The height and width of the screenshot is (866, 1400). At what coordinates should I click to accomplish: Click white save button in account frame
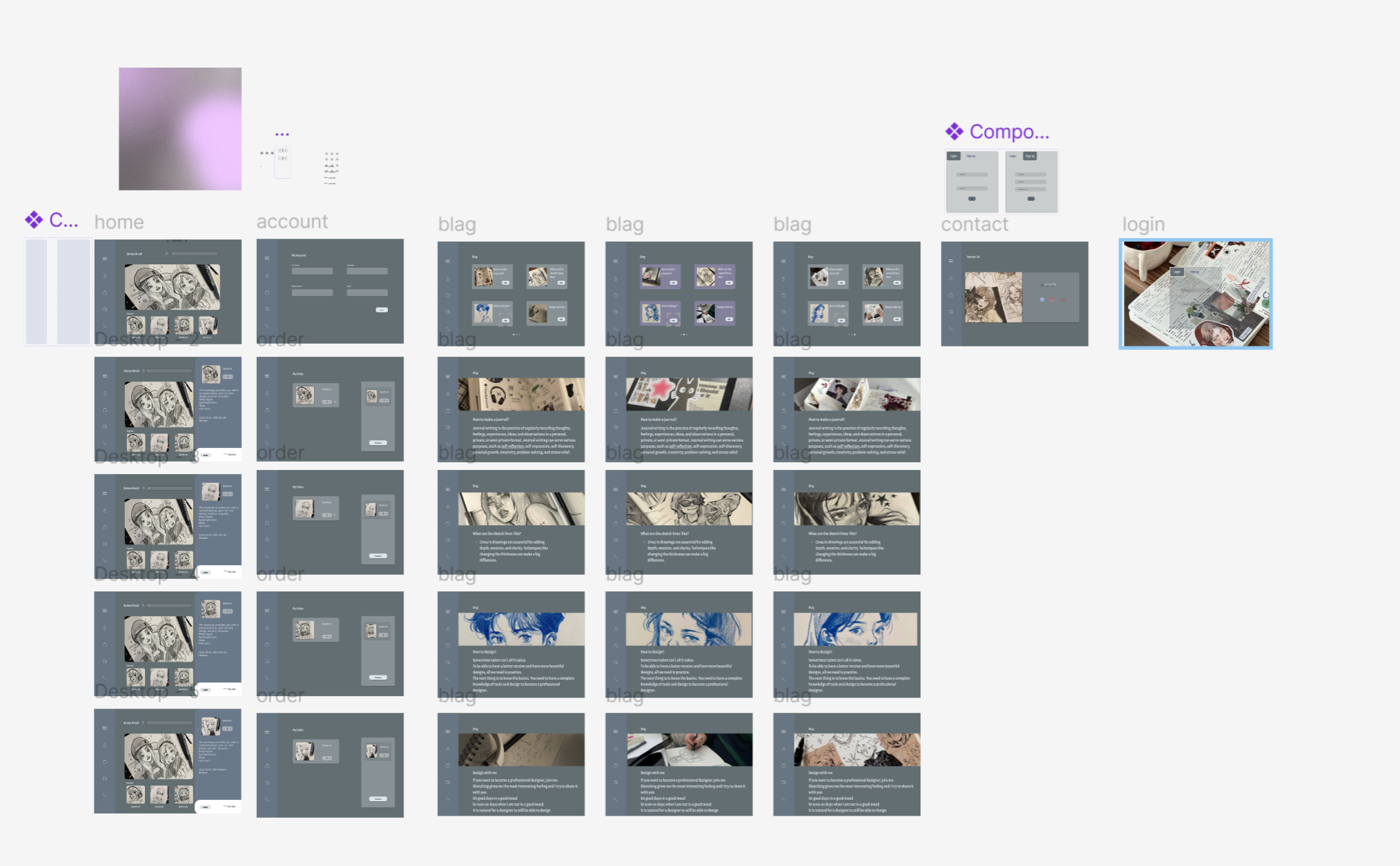pyautogui.click(x=382, y=310)
